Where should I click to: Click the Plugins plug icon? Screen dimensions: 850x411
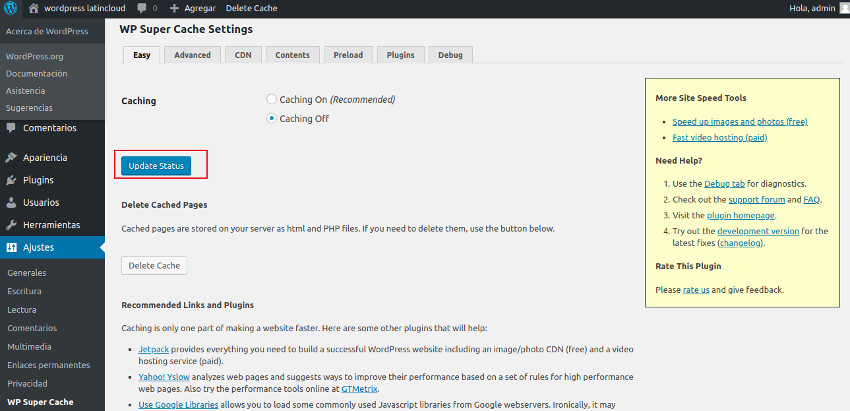pos(11,181)
